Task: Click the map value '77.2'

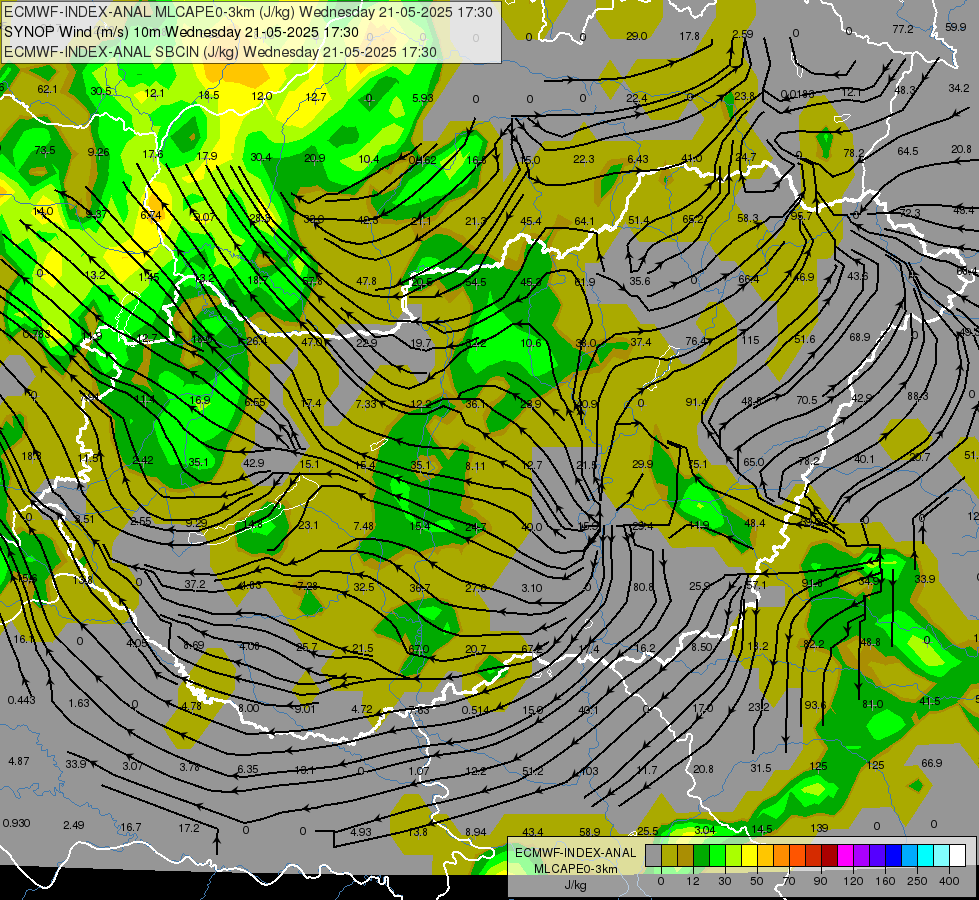Action: [x=903, y=29]
